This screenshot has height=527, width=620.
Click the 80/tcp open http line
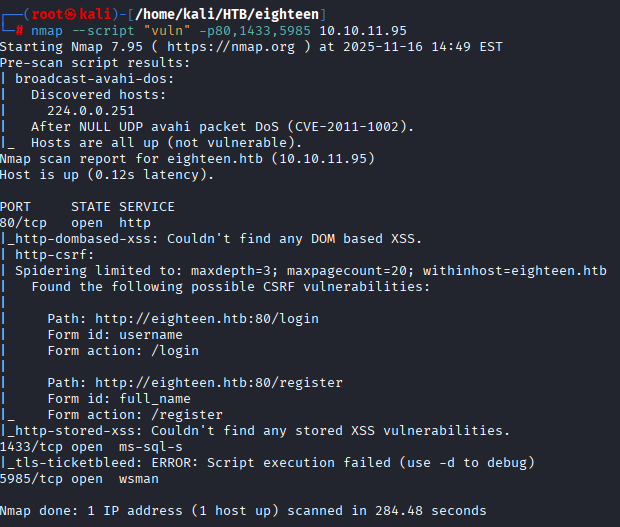click(76, 222)
